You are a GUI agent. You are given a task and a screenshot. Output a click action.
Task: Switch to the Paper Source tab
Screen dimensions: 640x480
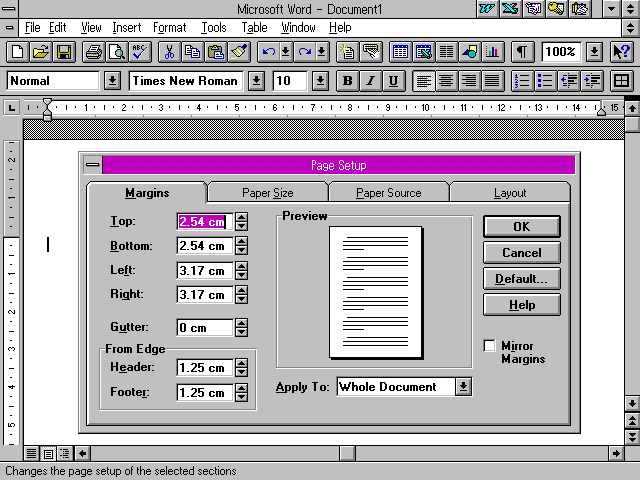pyautogui.click(x=389, y=193)
